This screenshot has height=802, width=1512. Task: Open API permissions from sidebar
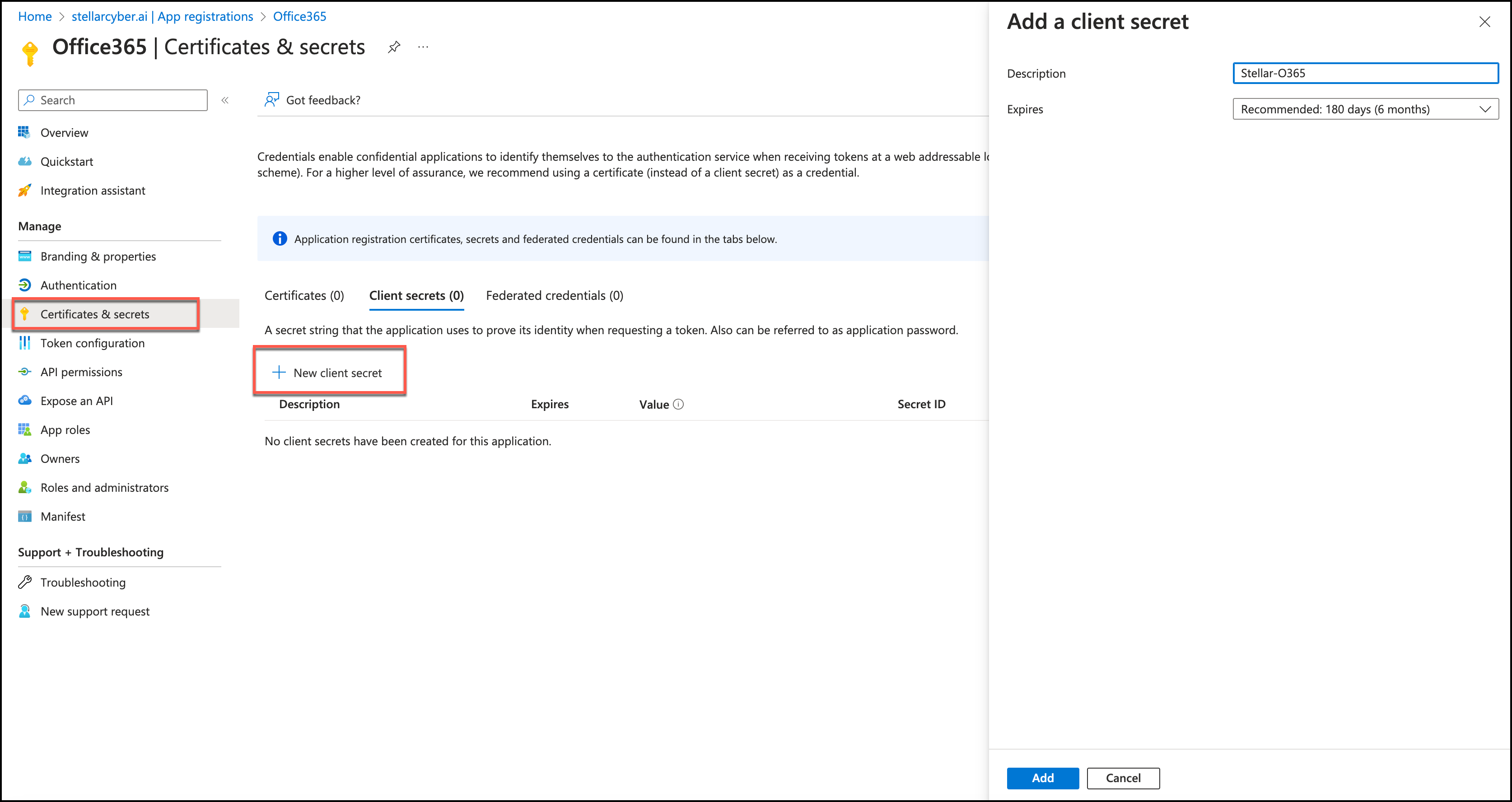pos(81,372)
